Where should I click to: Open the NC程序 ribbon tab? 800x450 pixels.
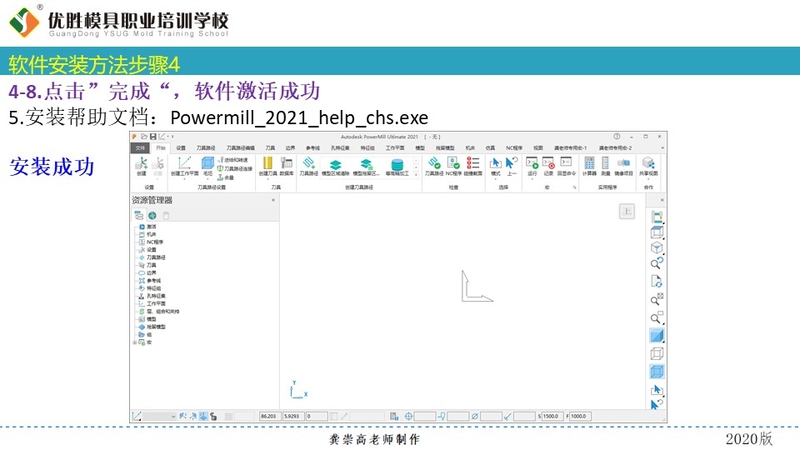coord(514,148)
